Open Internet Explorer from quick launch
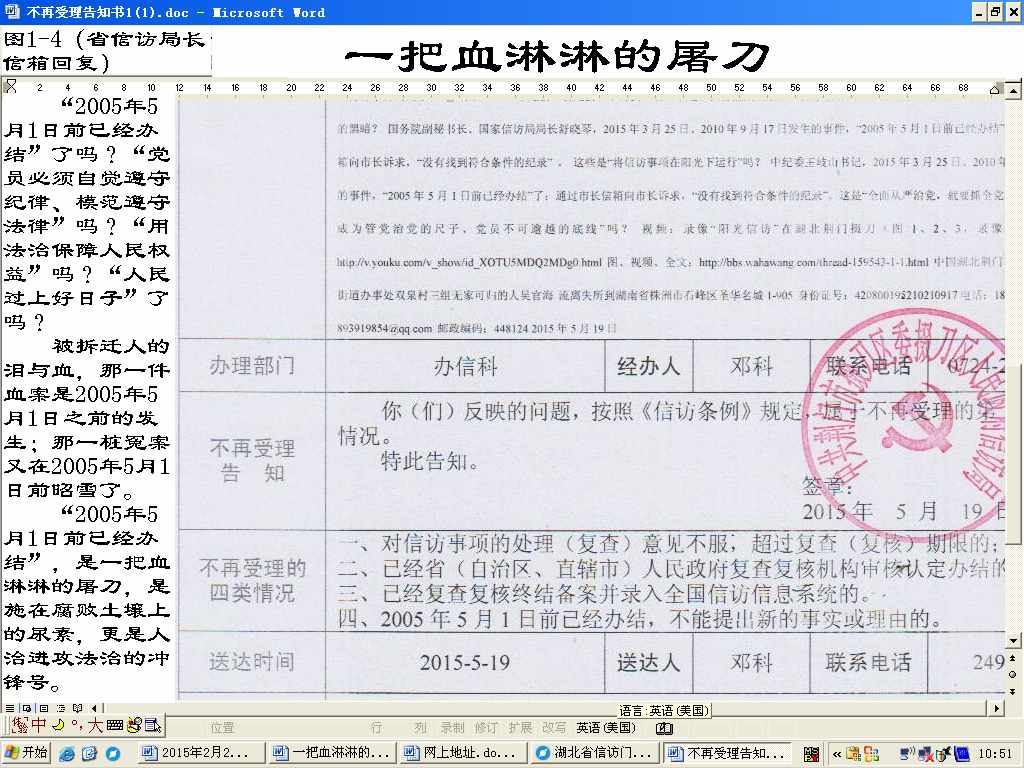This screenshot has width=1024, height=768. click(67, 753)
